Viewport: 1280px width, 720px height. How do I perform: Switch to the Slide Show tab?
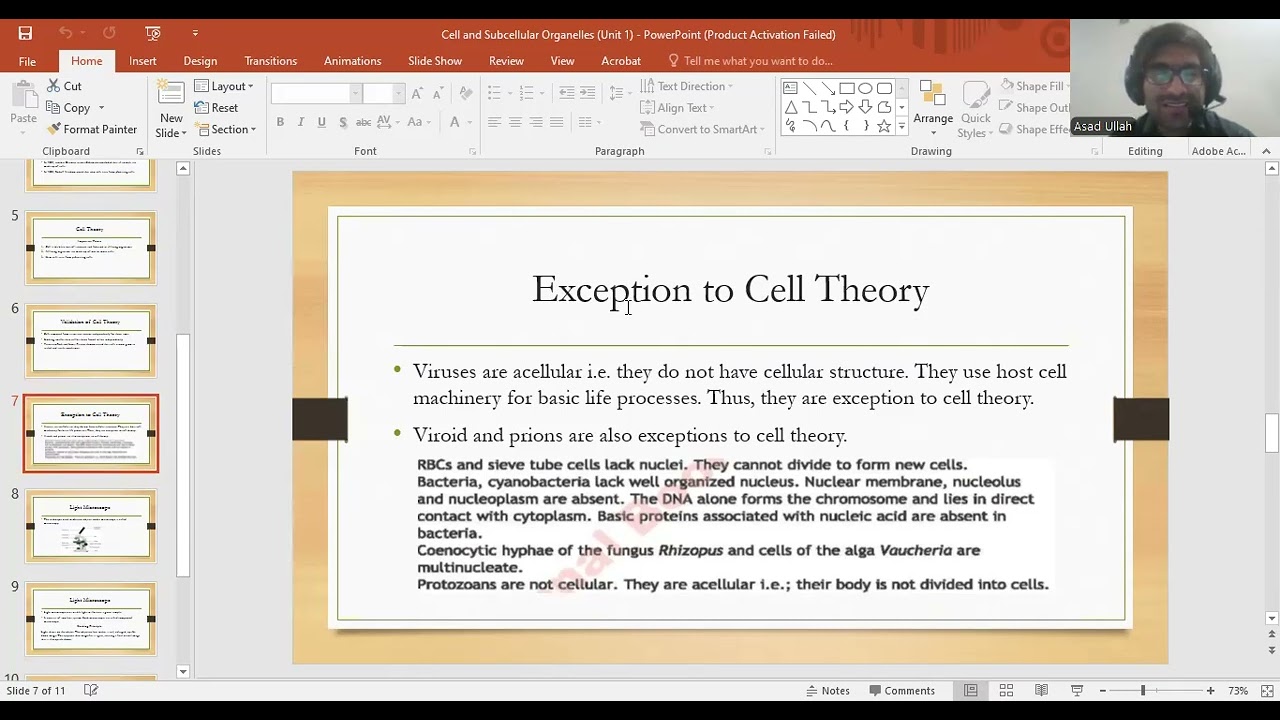(x=435, y=61)
